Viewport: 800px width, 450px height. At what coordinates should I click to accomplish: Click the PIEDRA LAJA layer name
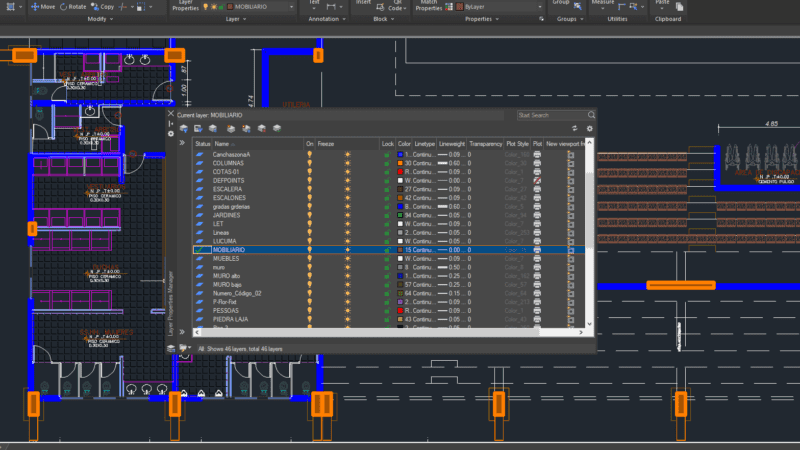tap(230, 319)
